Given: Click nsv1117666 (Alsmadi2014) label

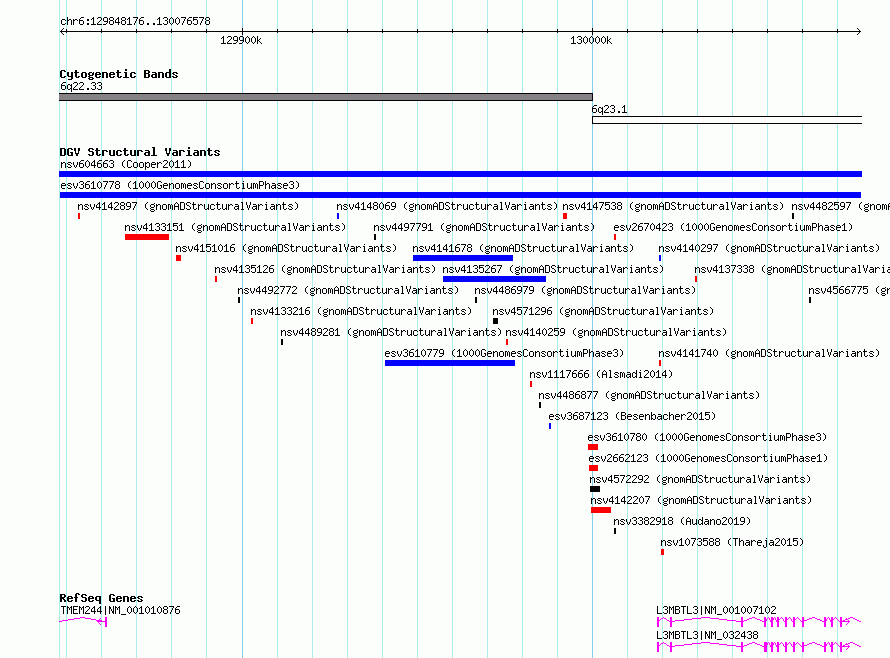Looking at the screenshot, I should (x=601, y=374).
